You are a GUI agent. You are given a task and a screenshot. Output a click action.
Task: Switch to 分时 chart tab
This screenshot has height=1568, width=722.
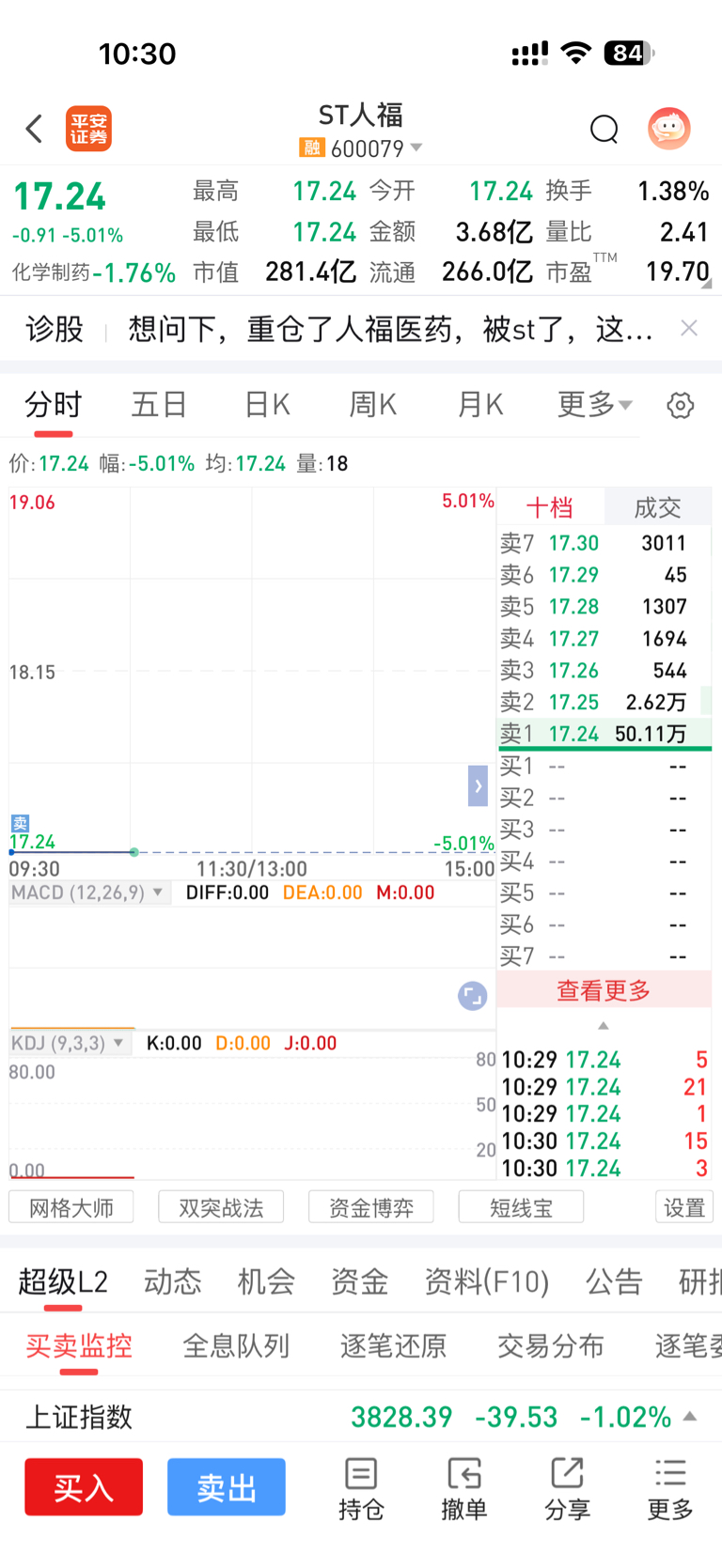[x=54, y=405]
